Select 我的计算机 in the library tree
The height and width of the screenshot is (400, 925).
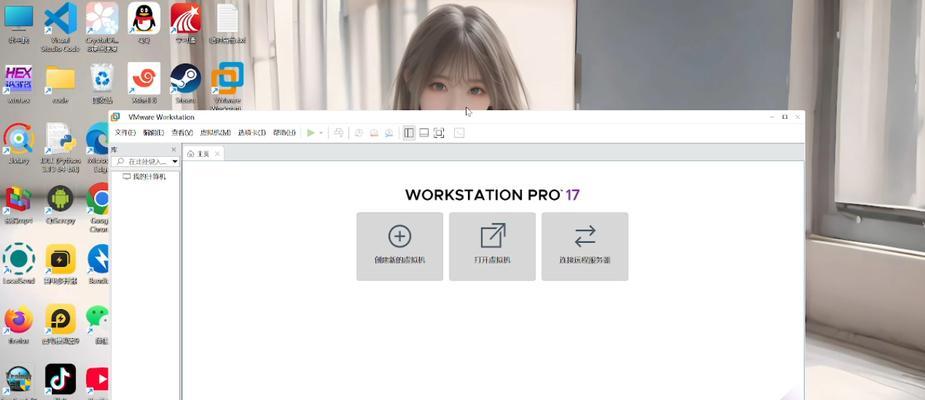coord(144,176)
